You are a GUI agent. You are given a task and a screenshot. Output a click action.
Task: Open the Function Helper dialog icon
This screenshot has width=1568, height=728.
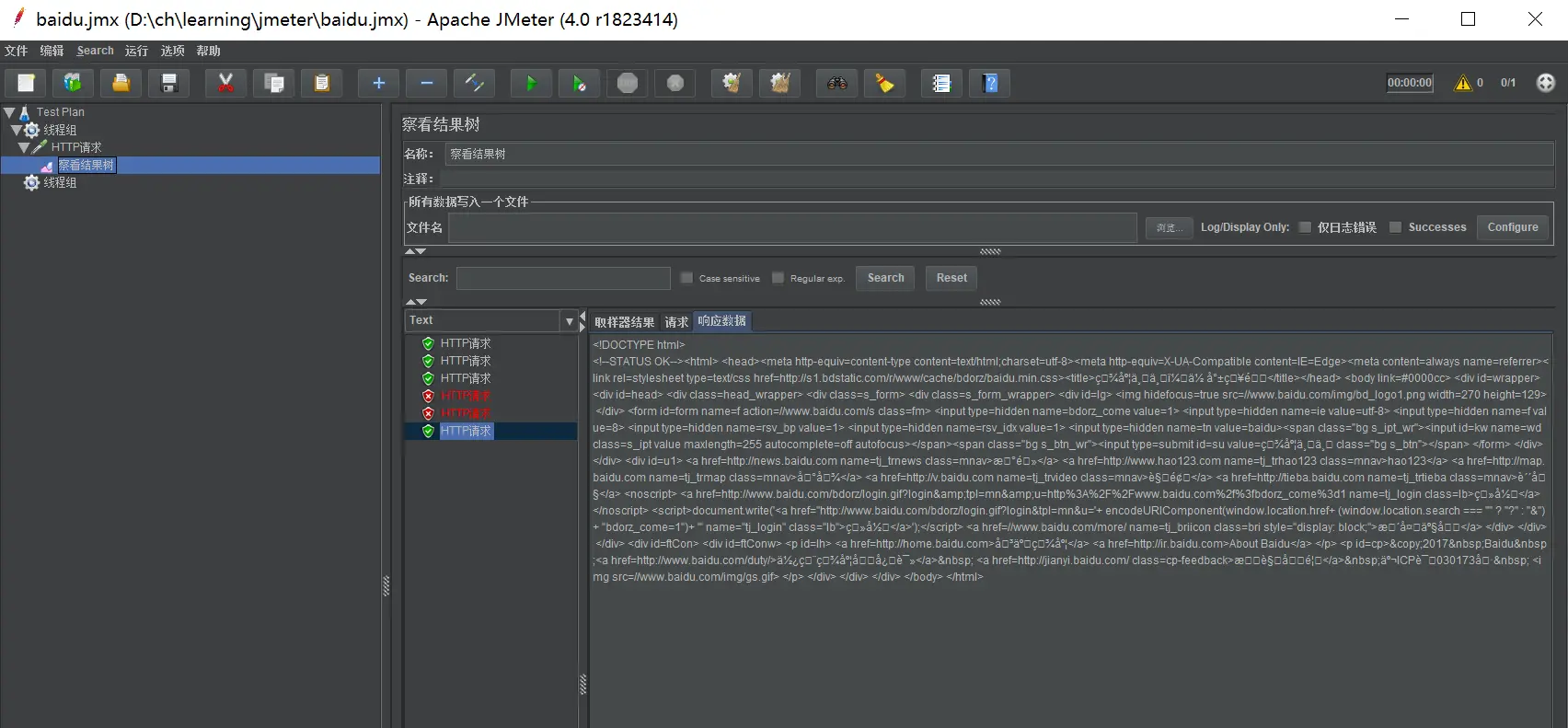coord(941,83)
